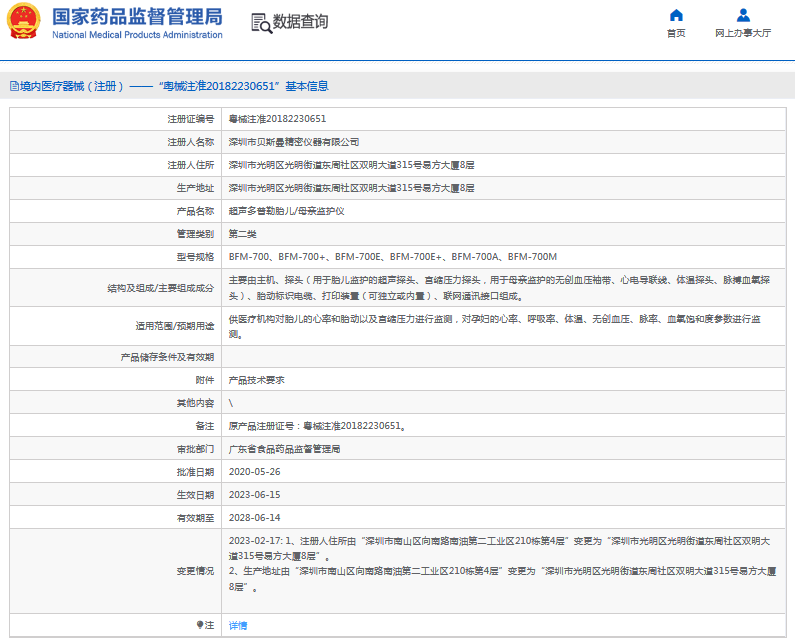This screenshot has width=795, height=640.
Task: Click the 附件 row label
Action: (205, 380)
